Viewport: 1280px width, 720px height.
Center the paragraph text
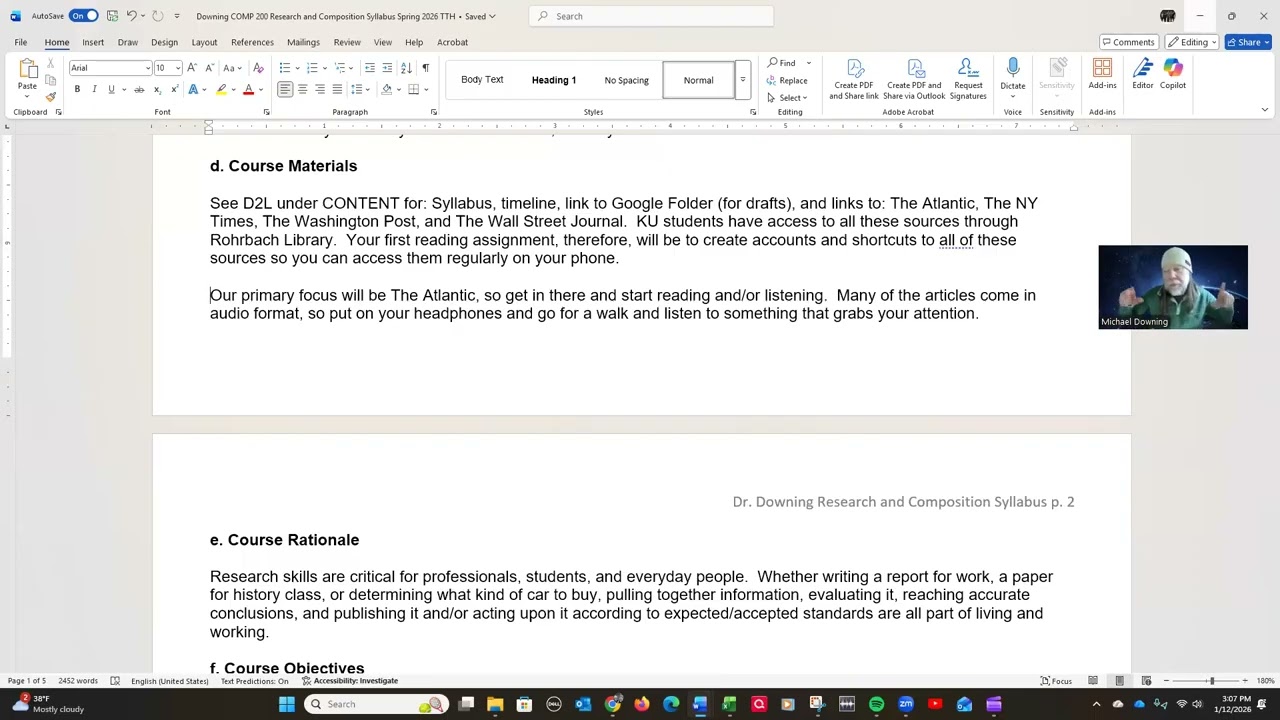click(x=302, y=90)
